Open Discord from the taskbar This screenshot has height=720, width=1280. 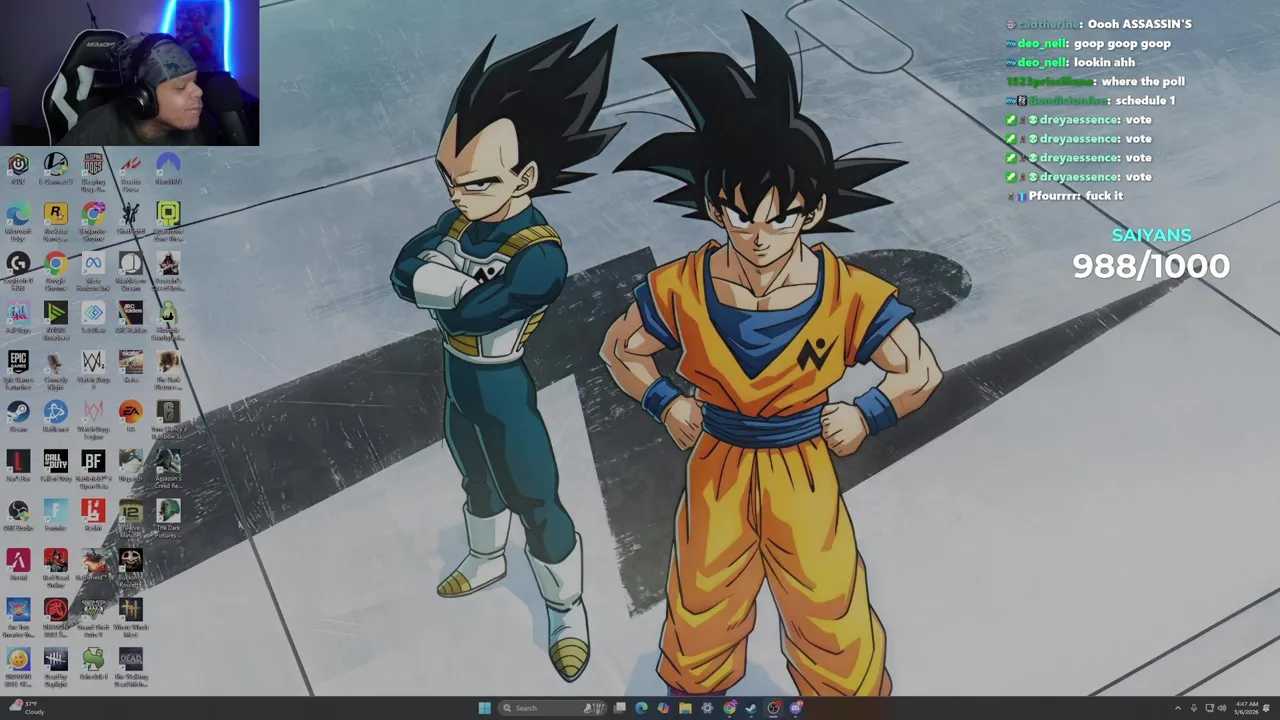pyautogui.click(x=796, y=708)
